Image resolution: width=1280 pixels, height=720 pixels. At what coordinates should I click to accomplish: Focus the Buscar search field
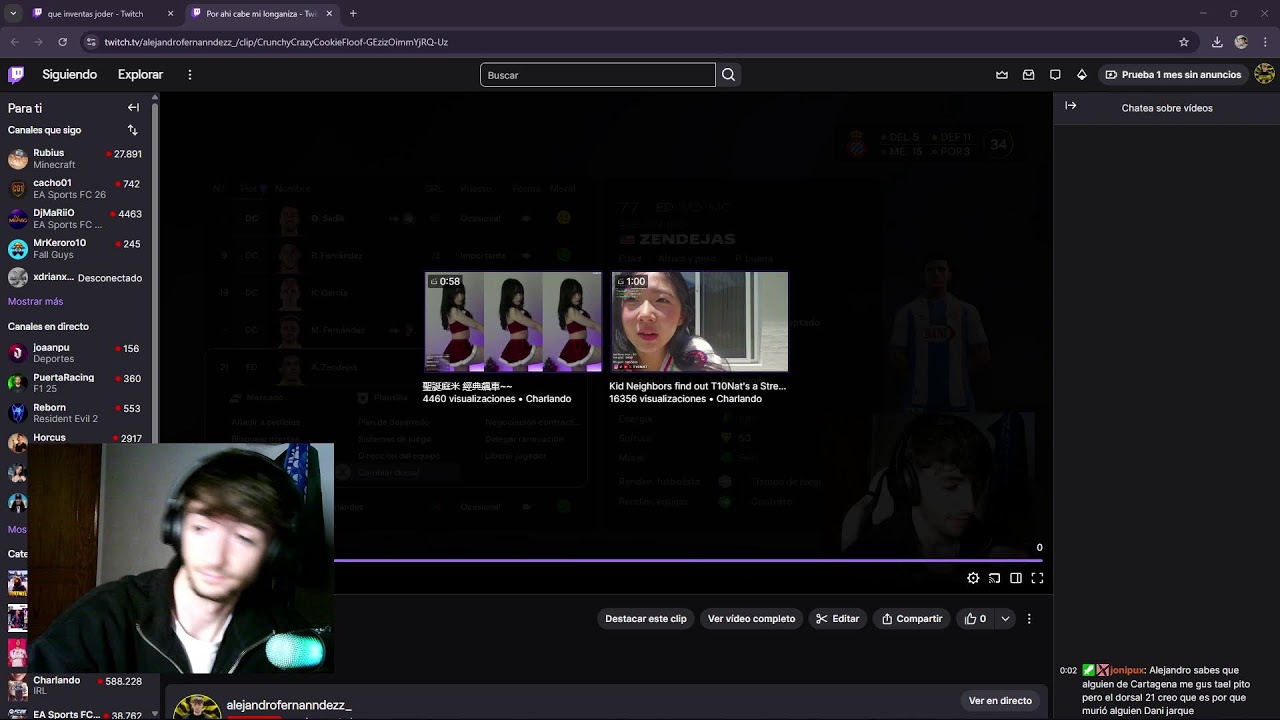point(598,75)
